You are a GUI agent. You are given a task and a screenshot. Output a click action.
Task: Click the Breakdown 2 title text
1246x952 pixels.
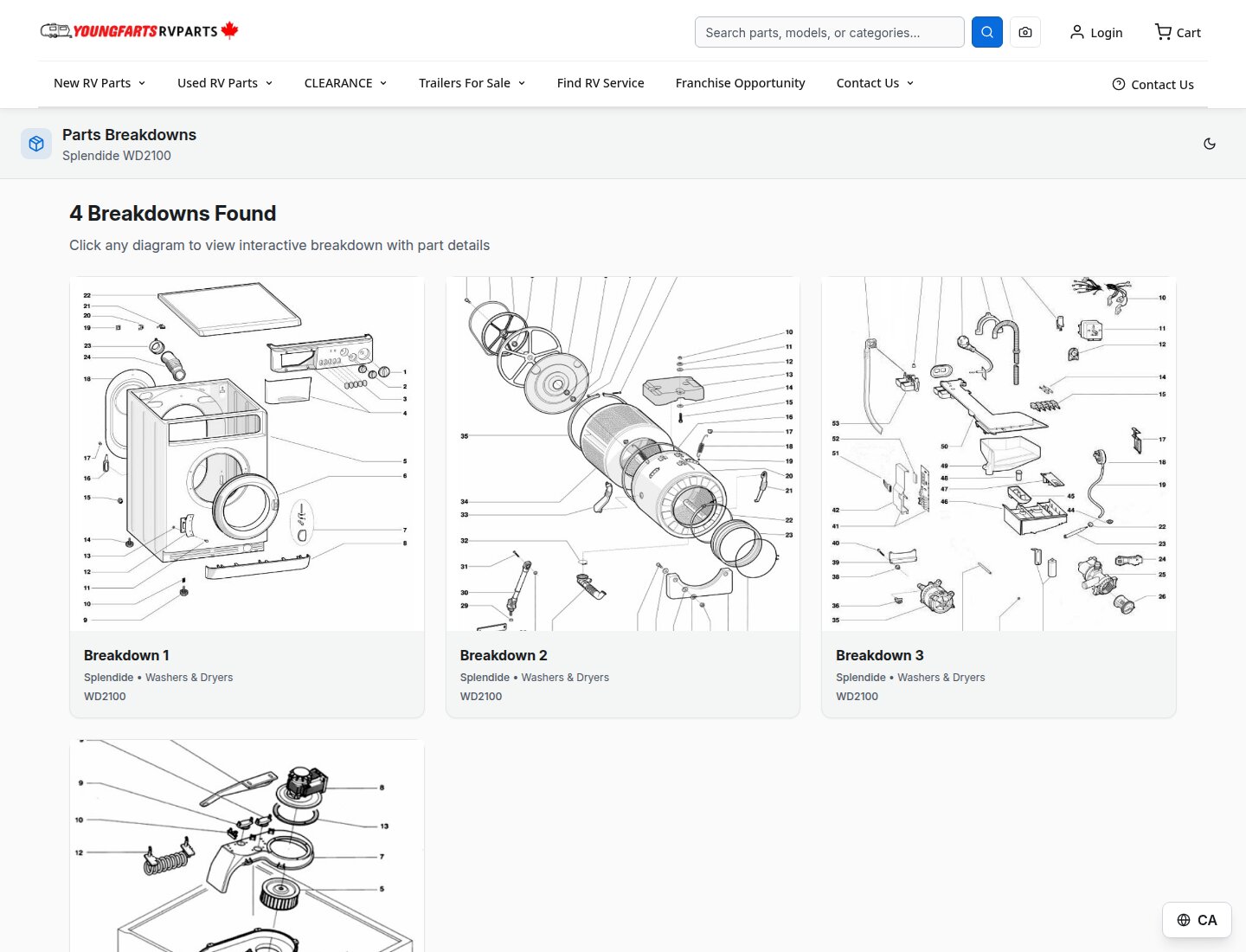coord(504,655)
